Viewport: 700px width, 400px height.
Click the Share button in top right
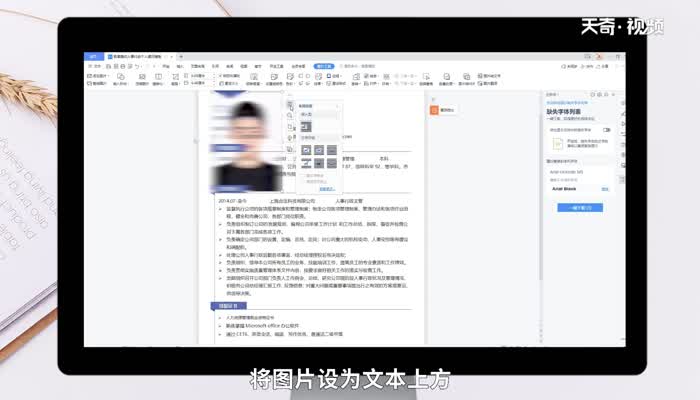603,66
